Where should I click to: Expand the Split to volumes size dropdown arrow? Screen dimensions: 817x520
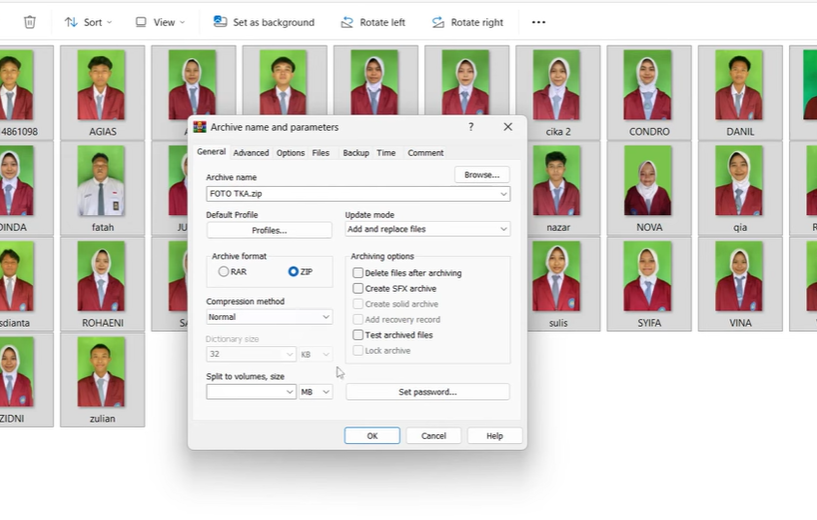(290, 392)
